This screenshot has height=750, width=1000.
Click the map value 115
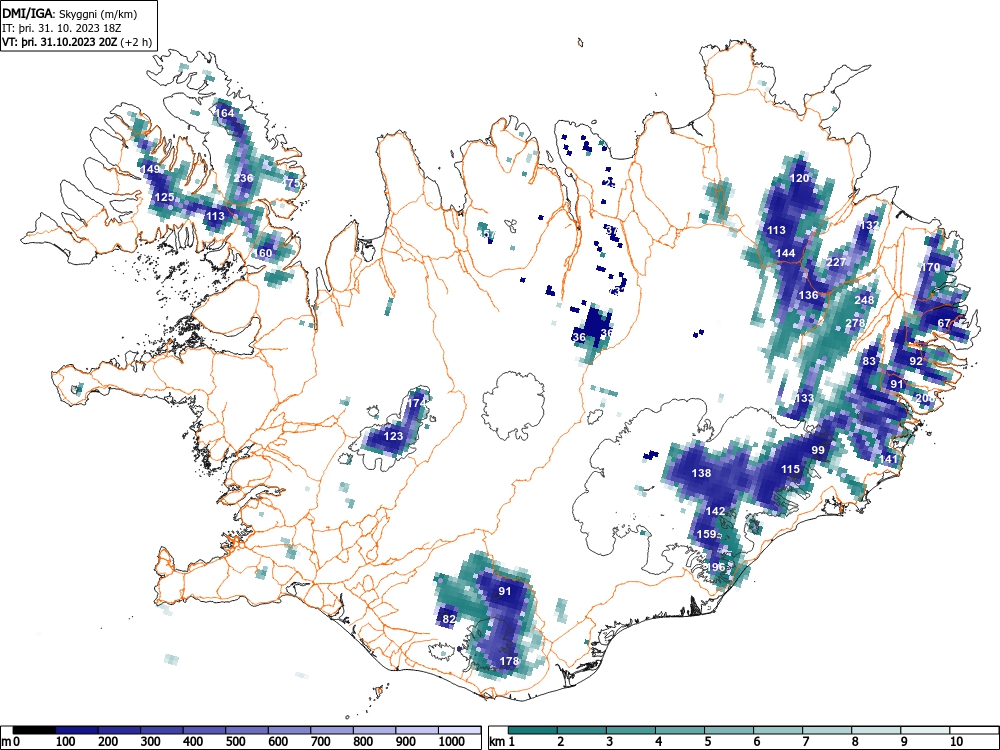[790, 469]
